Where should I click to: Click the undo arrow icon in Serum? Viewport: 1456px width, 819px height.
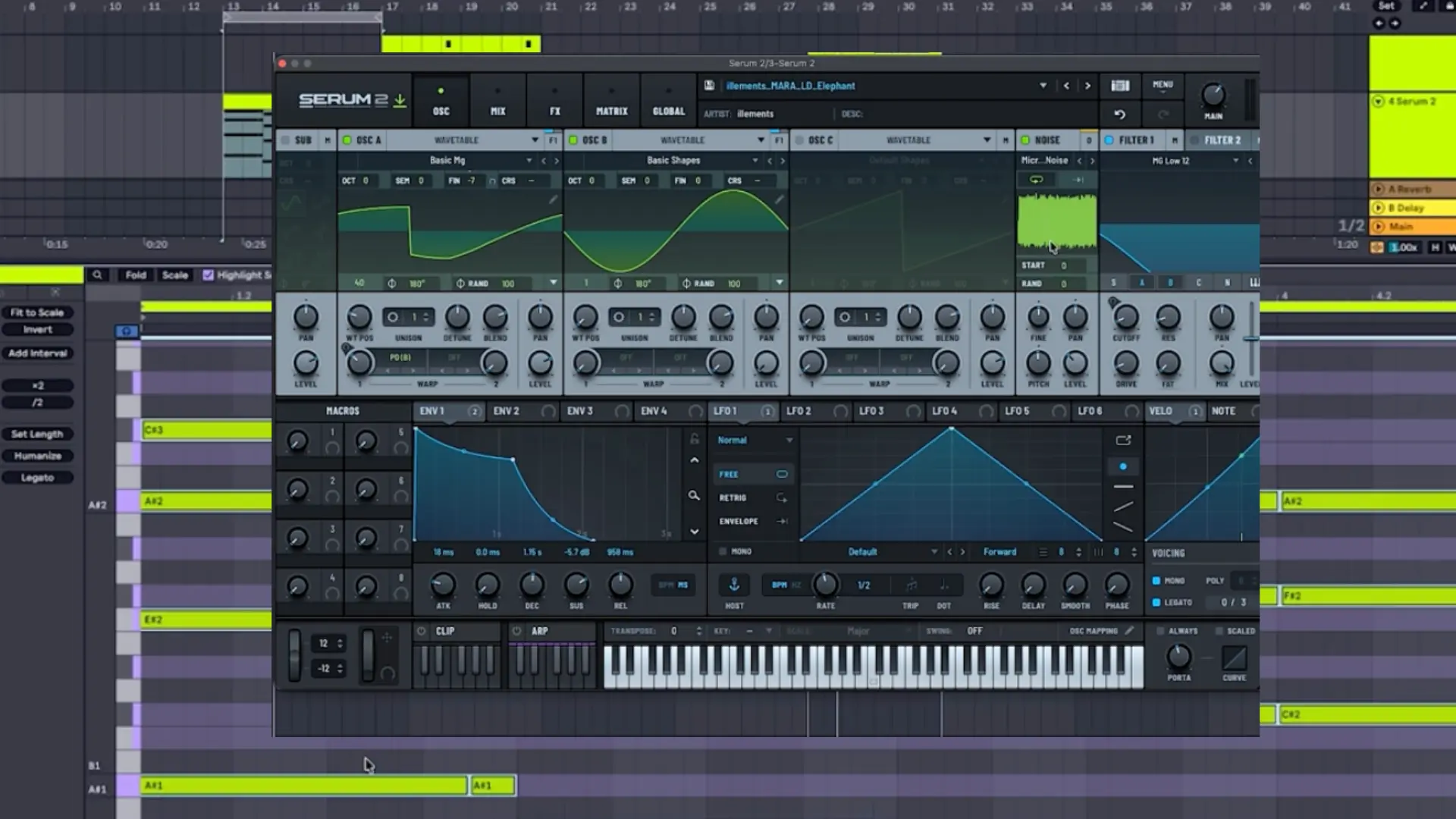[1120, 115]
